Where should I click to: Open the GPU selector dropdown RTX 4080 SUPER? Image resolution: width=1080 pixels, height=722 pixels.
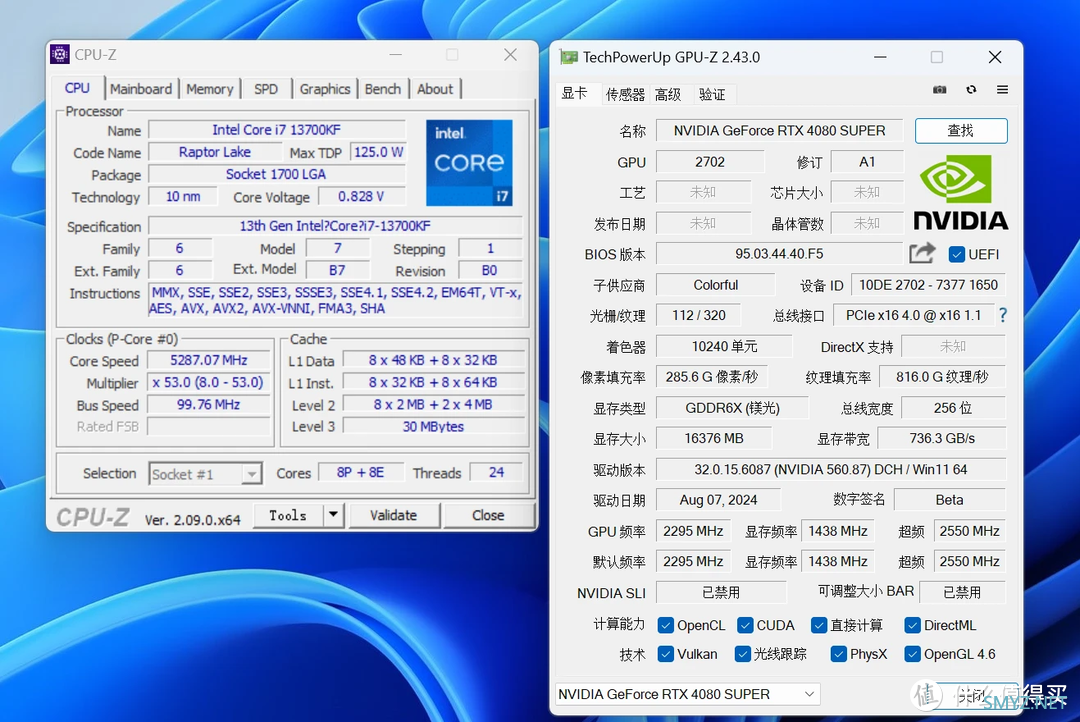tap(687, 694)
